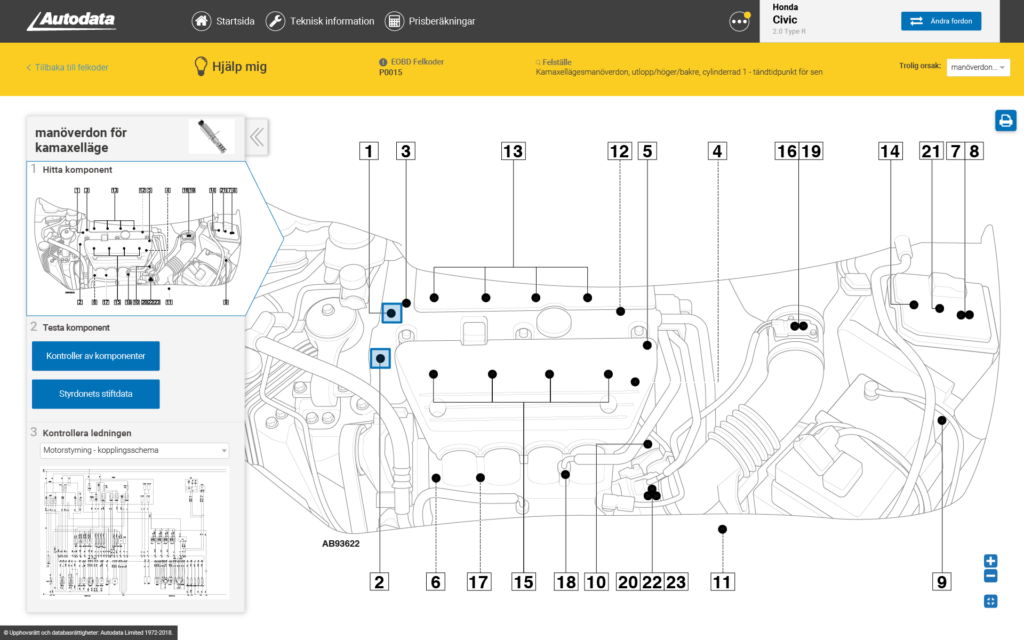Open the three-dots notifications menu

pos(740,21)
